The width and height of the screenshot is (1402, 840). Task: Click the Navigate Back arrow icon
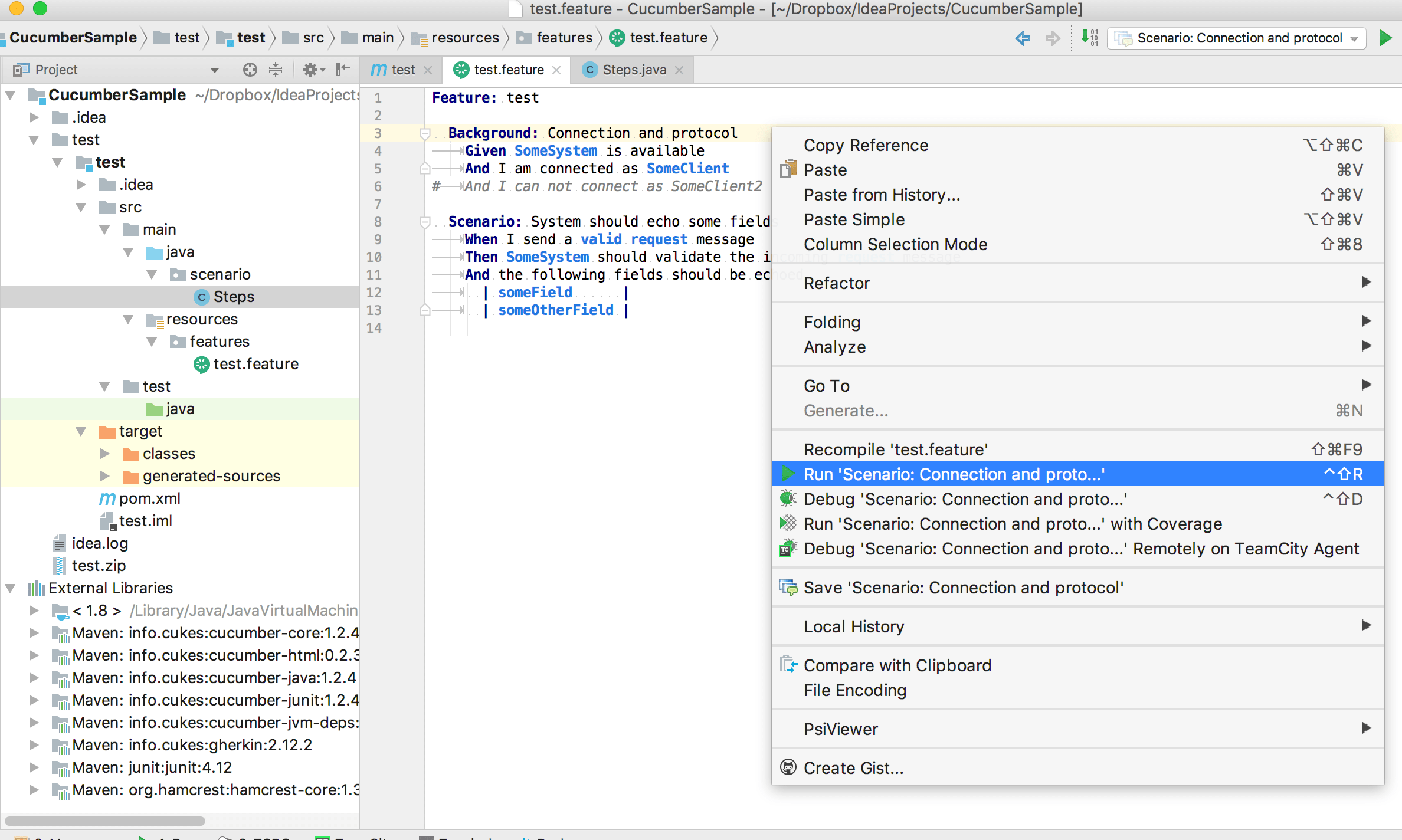coord(1023,38)
